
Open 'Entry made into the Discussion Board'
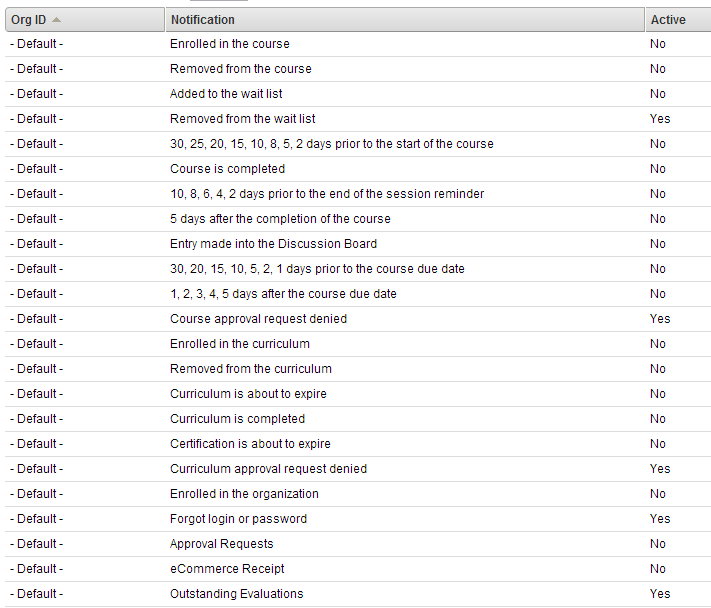tap(273, 244)
